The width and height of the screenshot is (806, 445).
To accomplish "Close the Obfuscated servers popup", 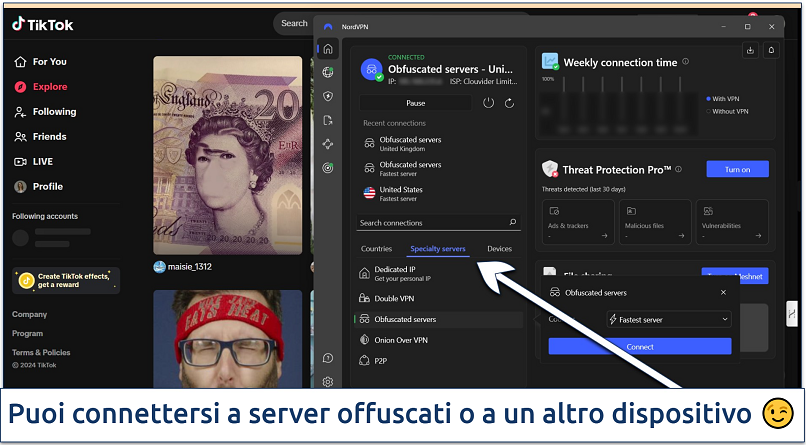I will coord(723,293).
